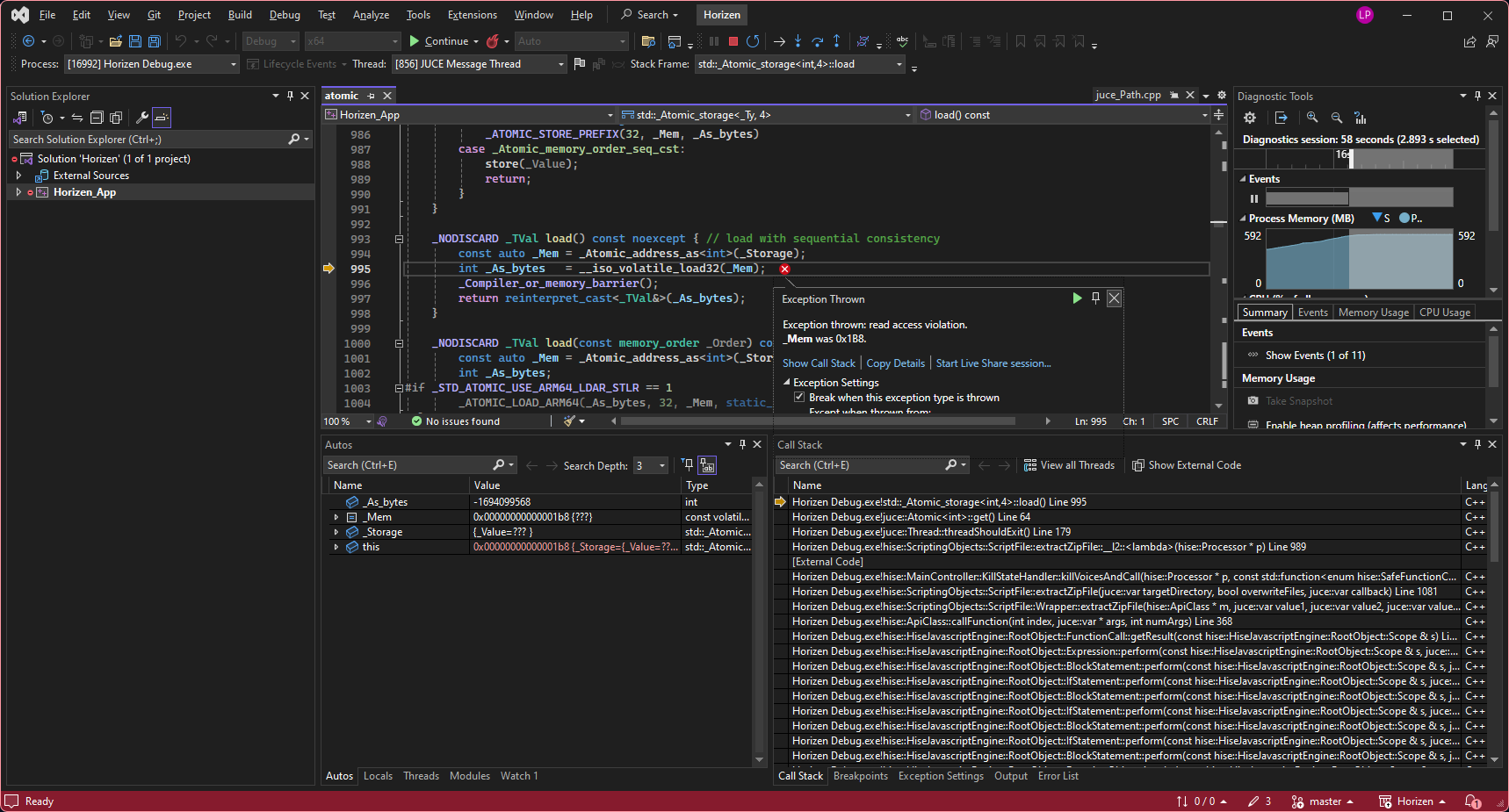Toggle auto-hide pin on the Autos panel
The height and width of the screenshot is (812, 1509).
742,445
